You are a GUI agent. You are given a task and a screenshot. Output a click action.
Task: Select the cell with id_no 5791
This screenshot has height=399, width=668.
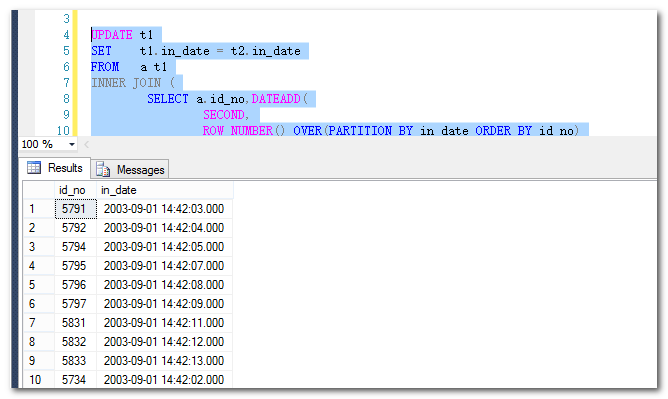click(75, 209)
